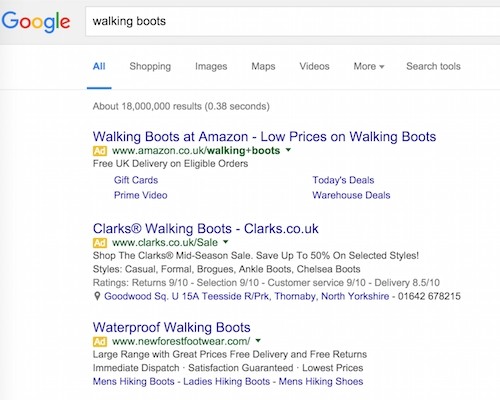Expand the arrow next to clarks.co.uk/Sale URL

click(226, 242)
